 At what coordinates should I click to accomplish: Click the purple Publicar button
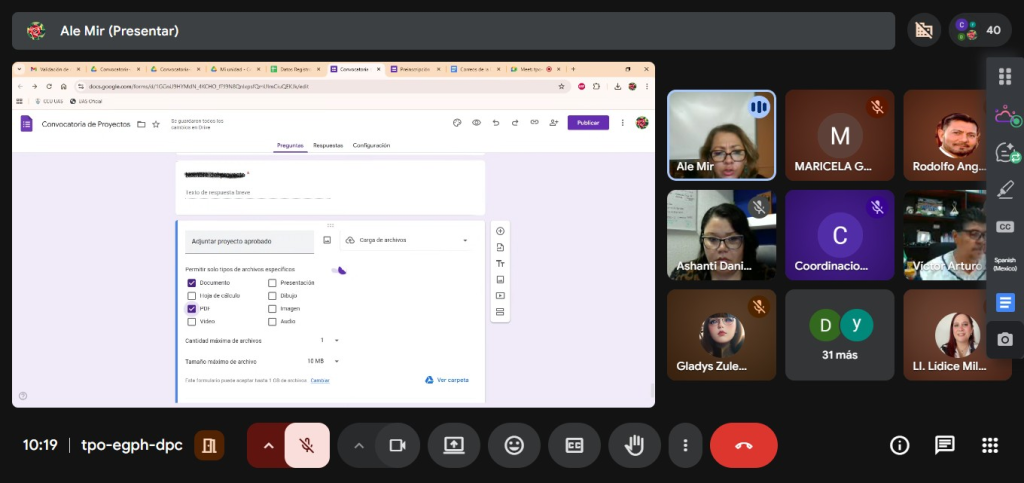coord(587,123)
